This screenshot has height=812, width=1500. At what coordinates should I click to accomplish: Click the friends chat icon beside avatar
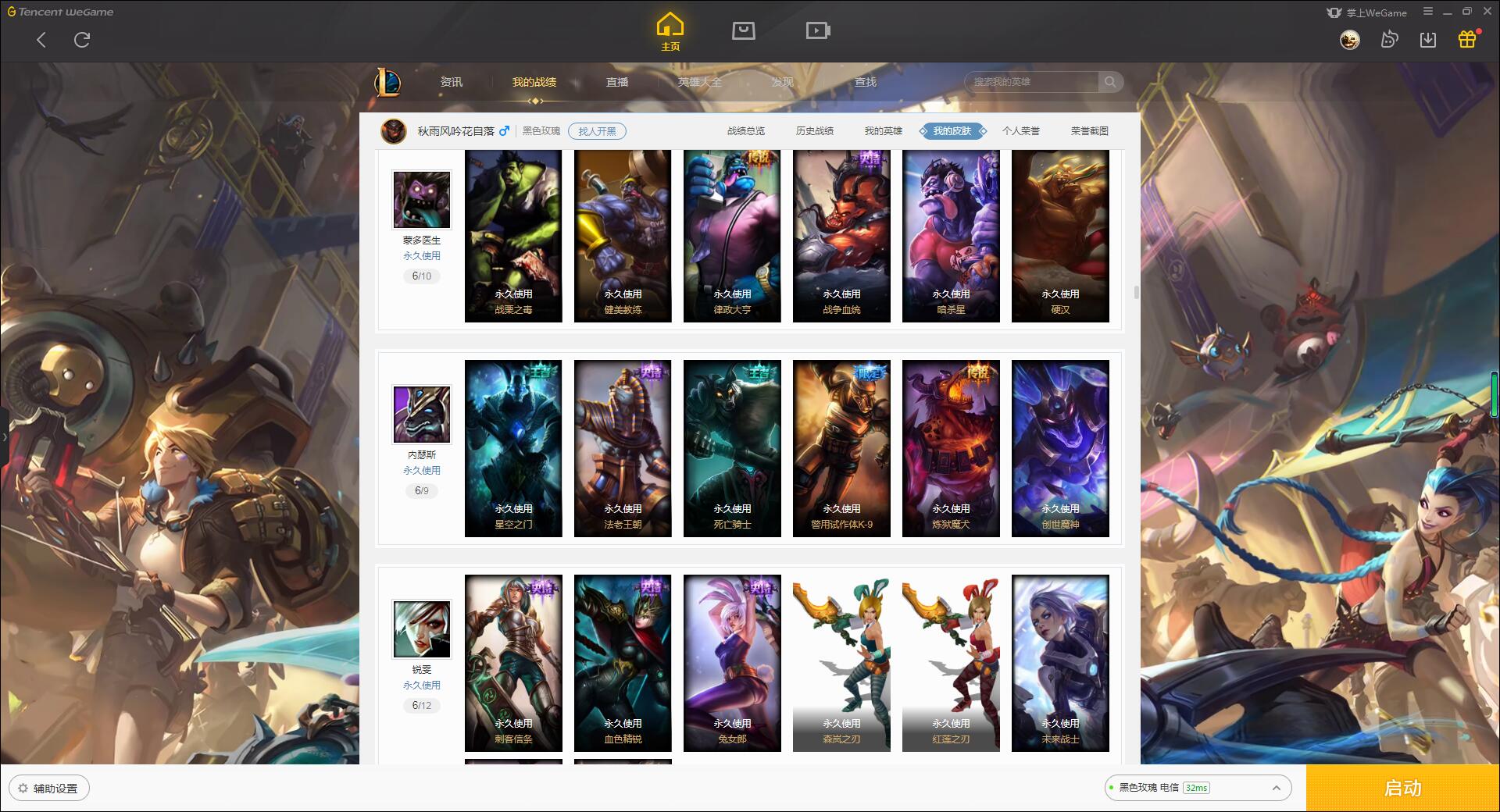1389,39
